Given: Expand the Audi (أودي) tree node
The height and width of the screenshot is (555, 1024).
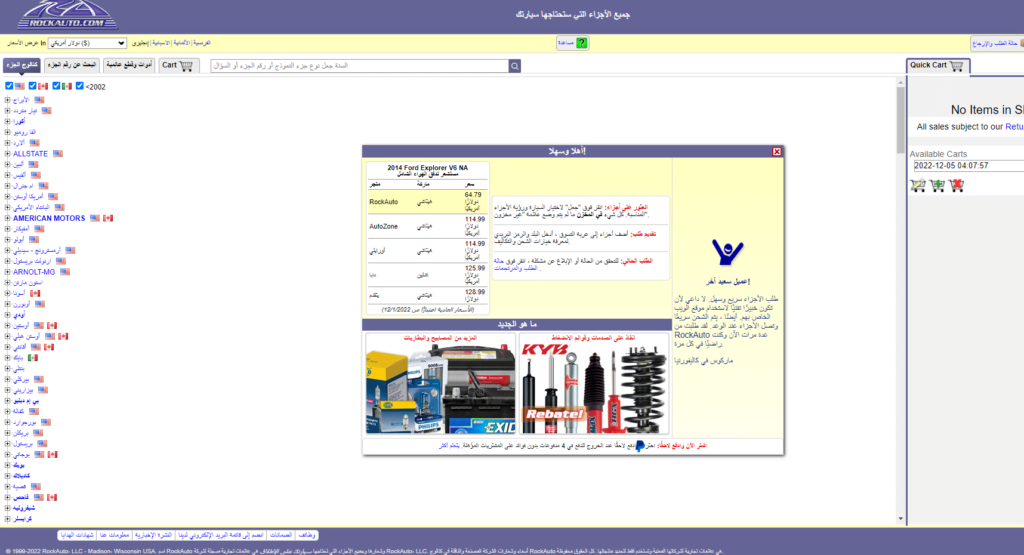Looking at the screenshot, I should pos(8,315).
